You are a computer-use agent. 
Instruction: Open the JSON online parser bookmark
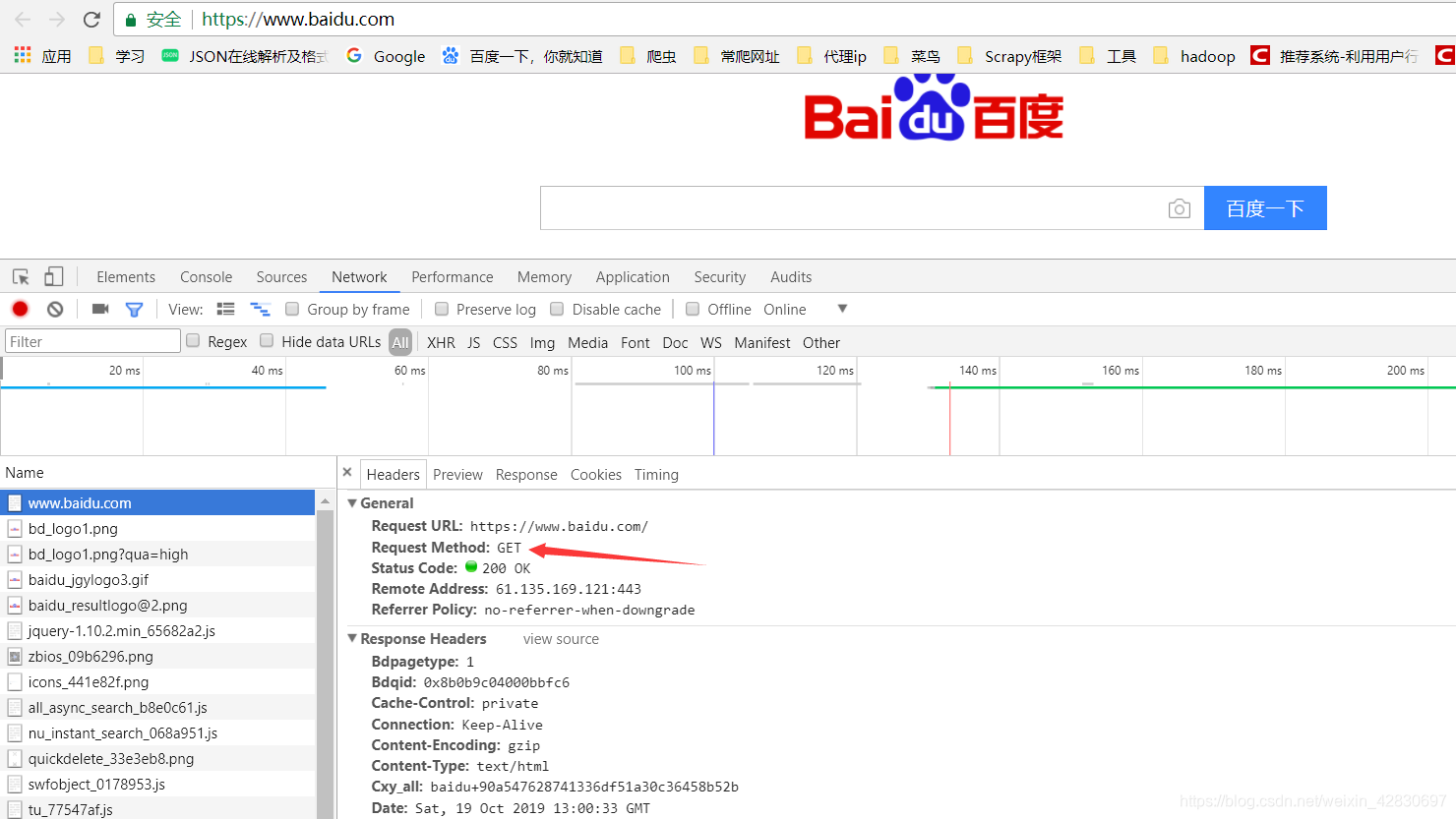[245, 56]
